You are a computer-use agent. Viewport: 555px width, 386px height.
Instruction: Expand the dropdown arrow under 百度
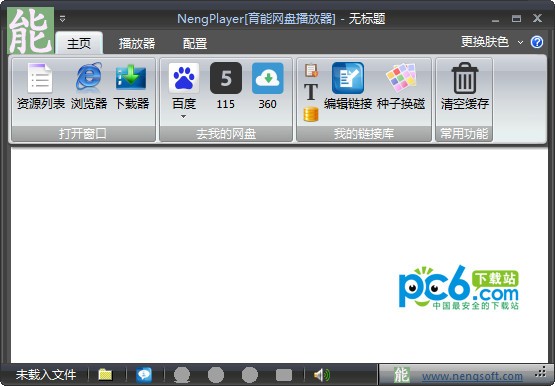click(183, 116)
